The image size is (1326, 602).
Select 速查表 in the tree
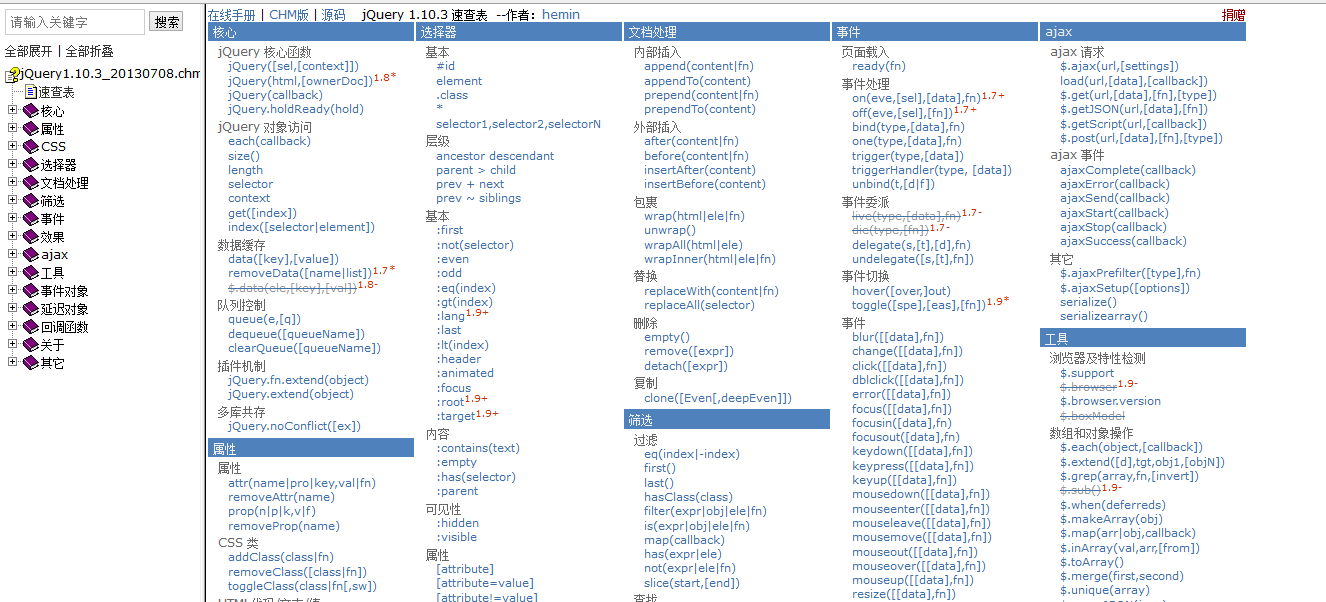(56, 93)
